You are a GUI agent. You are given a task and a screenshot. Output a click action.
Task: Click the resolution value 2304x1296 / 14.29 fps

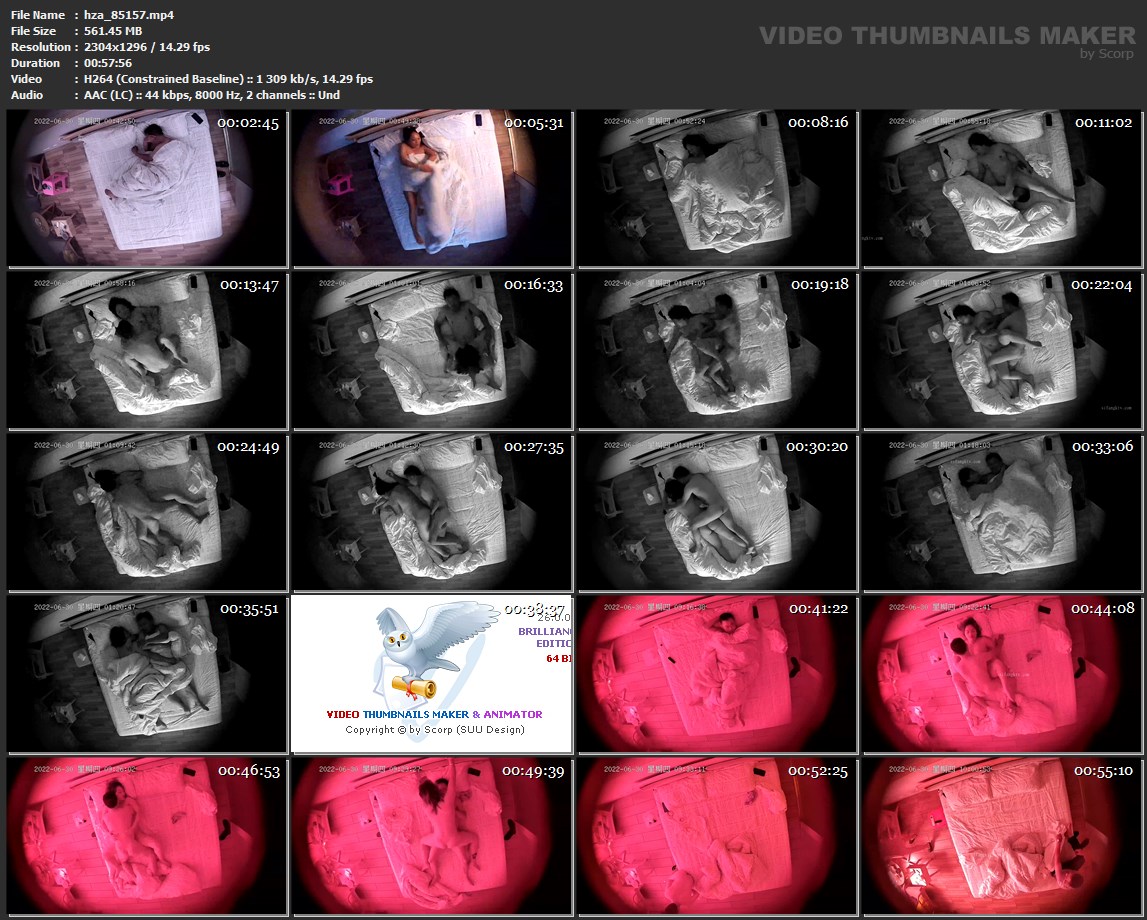[x=147, y=47]
